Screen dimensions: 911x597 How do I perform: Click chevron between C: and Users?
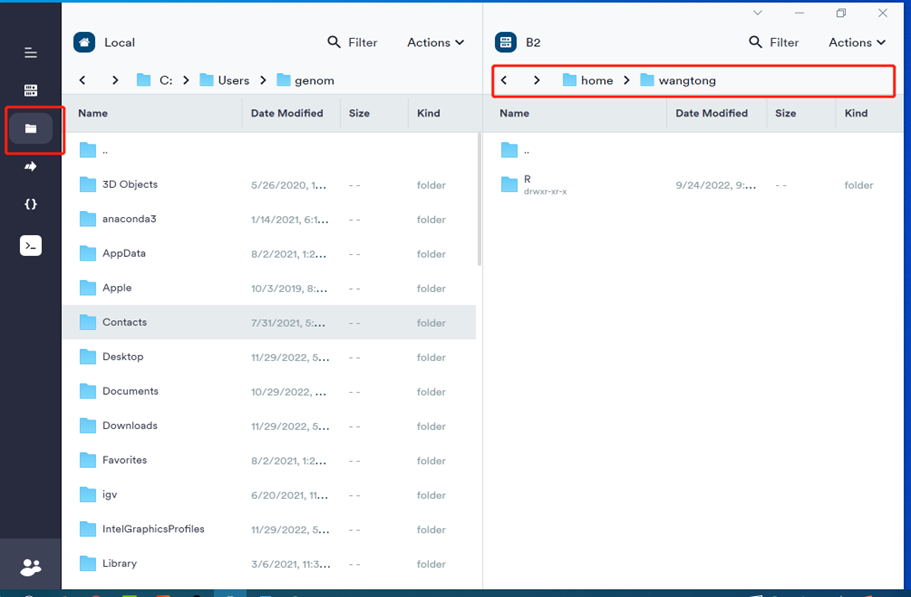tap(186, 80)
